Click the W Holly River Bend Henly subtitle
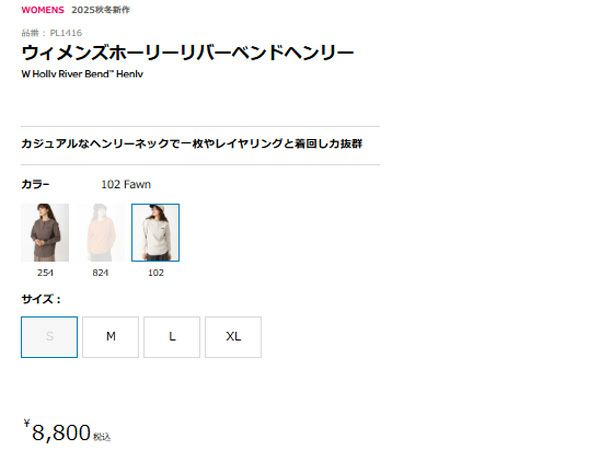Screen dimensions: 600x450 pyautogui.click(x=82, y=74)
